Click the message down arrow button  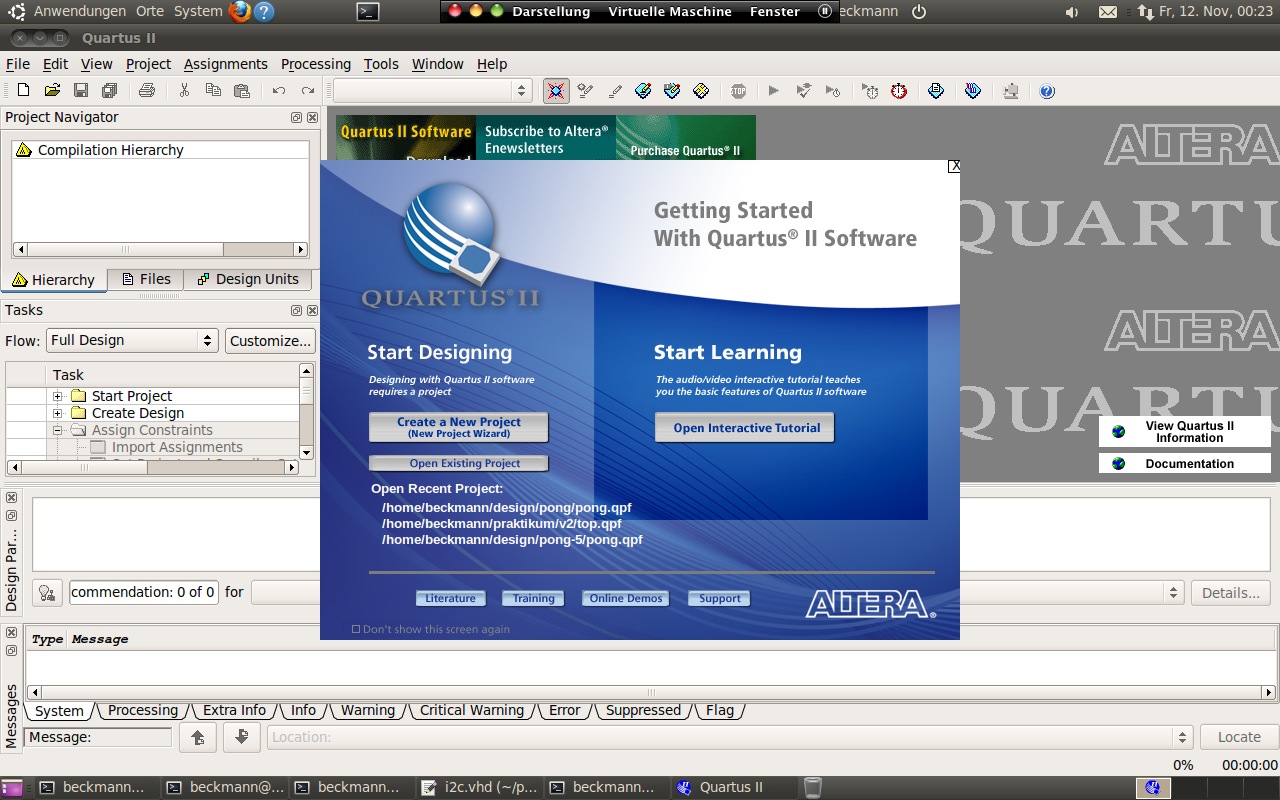click(x=241, y=738)
